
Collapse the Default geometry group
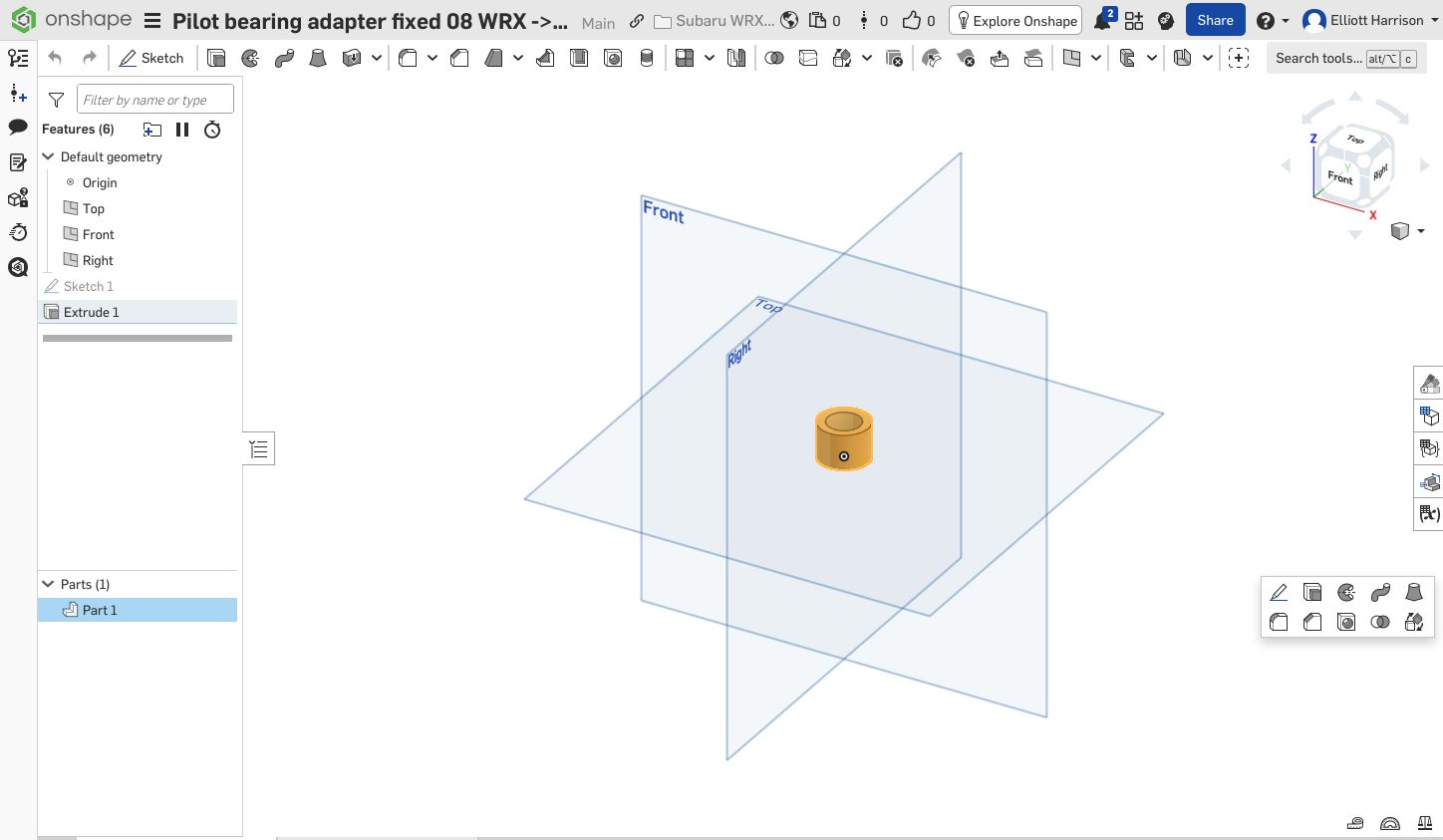48,156
